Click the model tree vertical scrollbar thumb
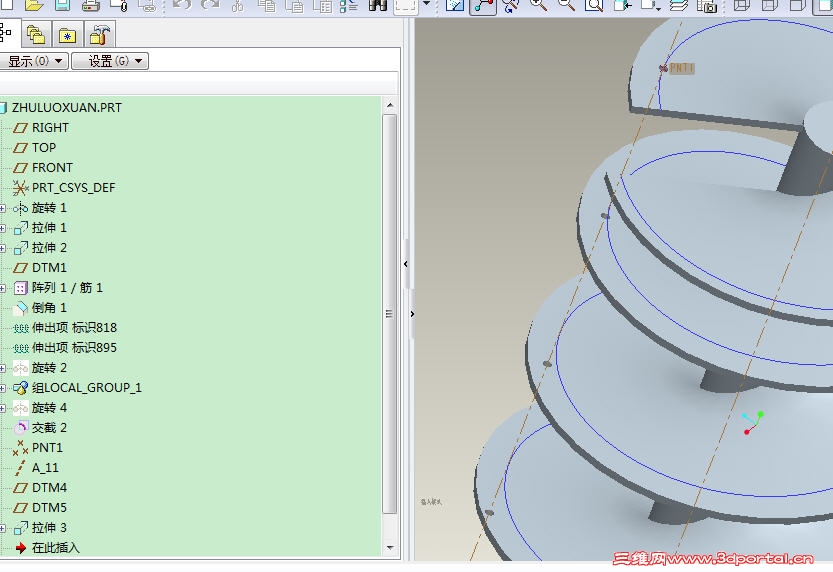833x572 pixels. click(x=389, y=314)
